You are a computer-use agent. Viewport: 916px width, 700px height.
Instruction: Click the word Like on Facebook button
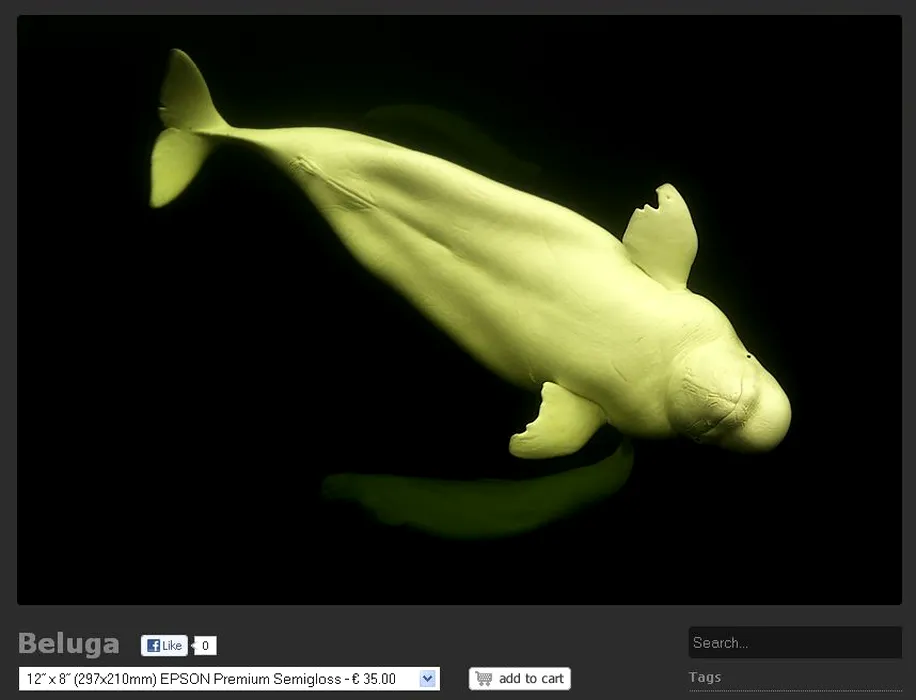(x=172, y=646)
